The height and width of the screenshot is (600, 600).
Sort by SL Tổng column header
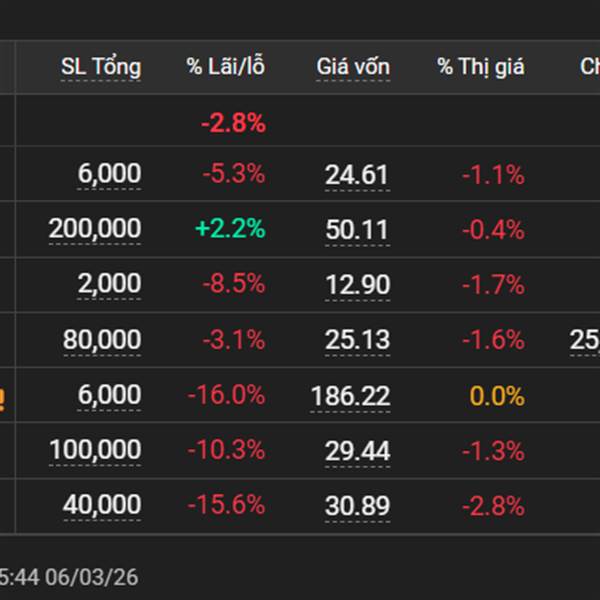[101, 68]
